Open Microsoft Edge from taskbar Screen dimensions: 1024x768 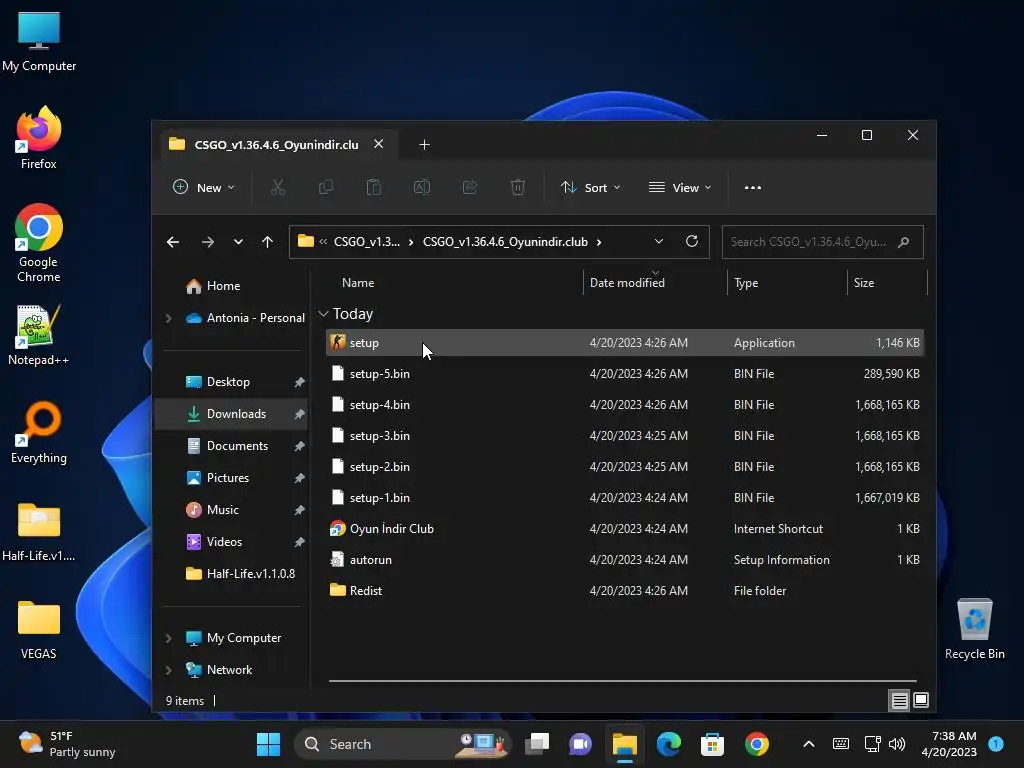tap(669, 744)
